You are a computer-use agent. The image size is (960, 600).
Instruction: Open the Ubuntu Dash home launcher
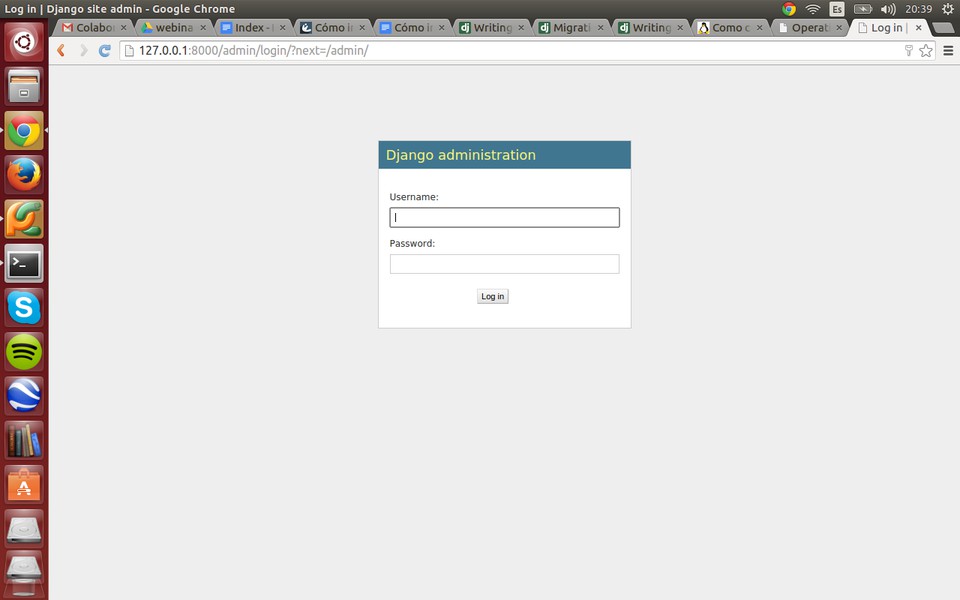(x=24, y=42)
